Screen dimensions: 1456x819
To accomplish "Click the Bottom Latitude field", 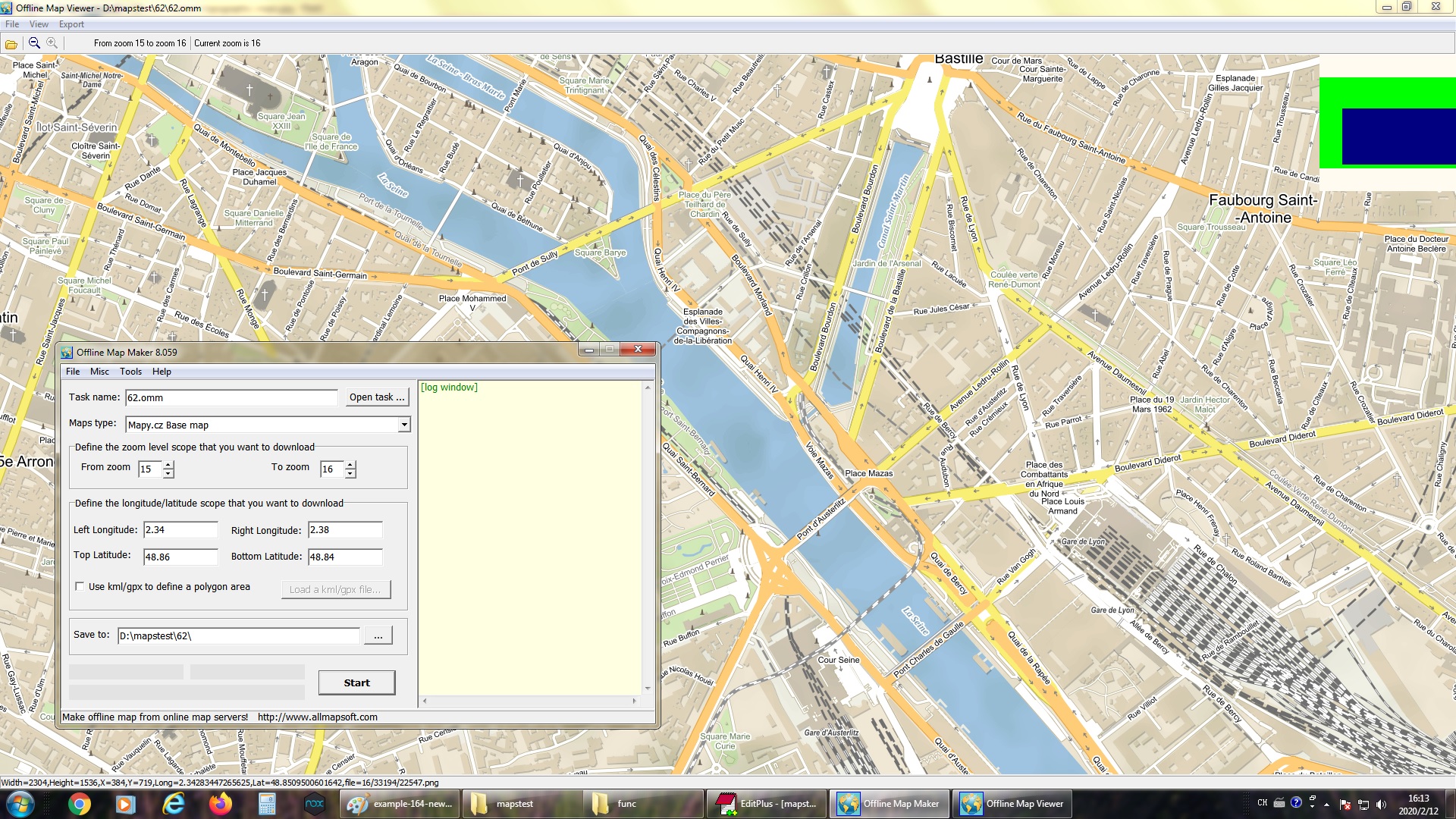I will (x=345, y=557).
